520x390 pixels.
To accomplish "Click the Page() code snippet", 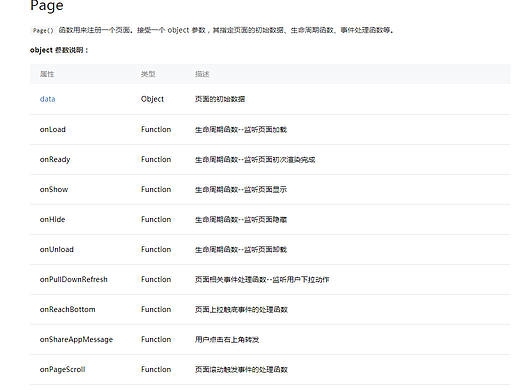I will 43,30.
